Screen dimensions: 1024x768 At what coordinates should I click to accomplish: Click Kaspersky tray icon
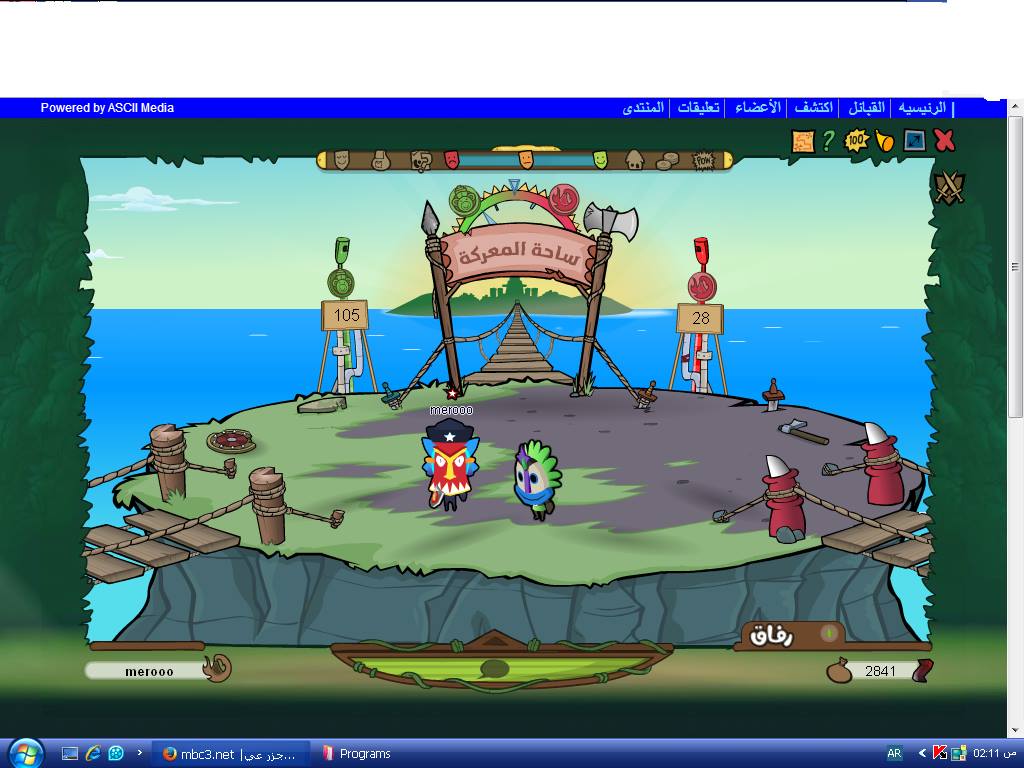point(940,753)
